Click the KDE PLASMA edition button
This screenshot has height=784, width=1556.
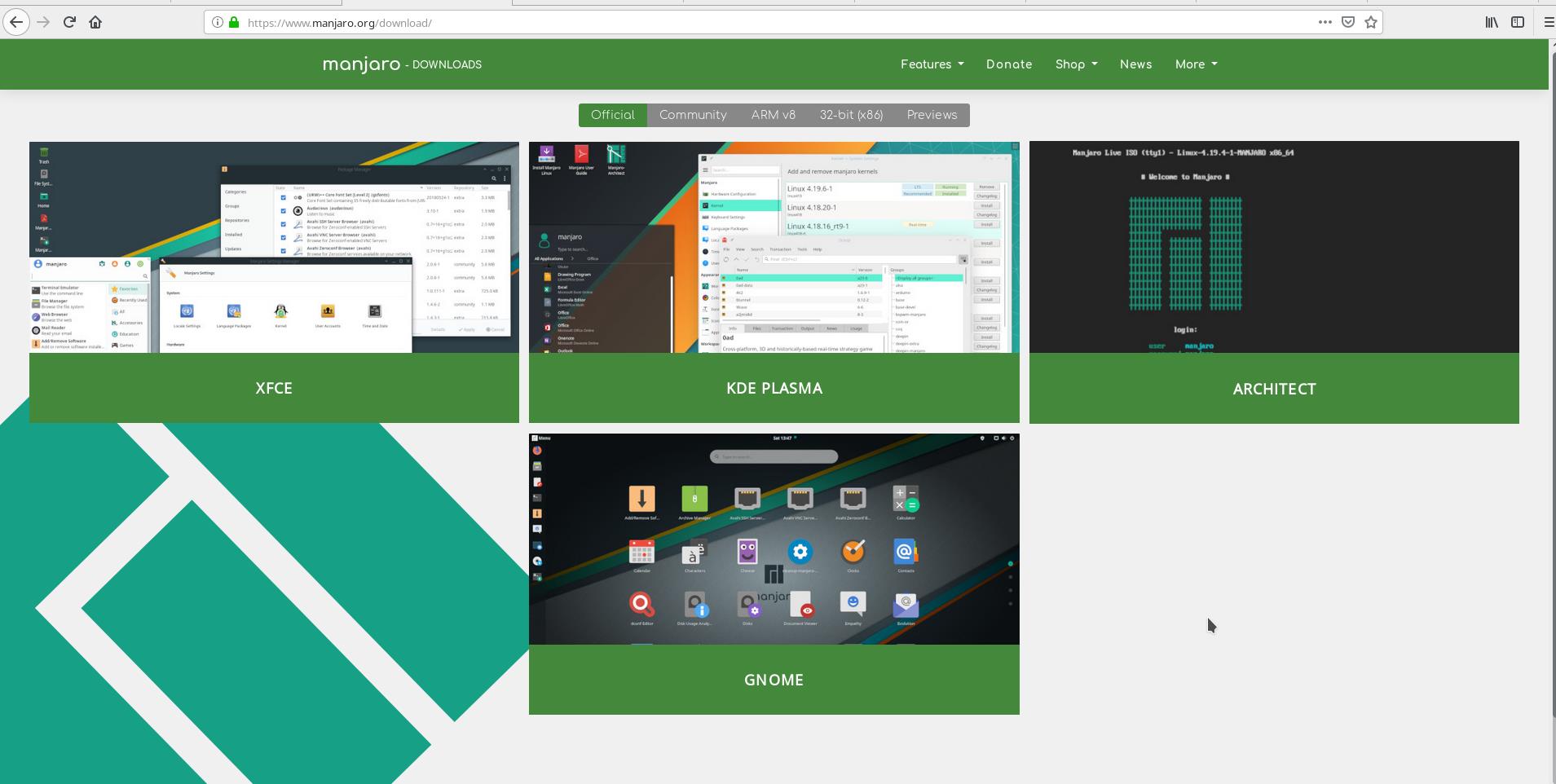tap(774, 388)
